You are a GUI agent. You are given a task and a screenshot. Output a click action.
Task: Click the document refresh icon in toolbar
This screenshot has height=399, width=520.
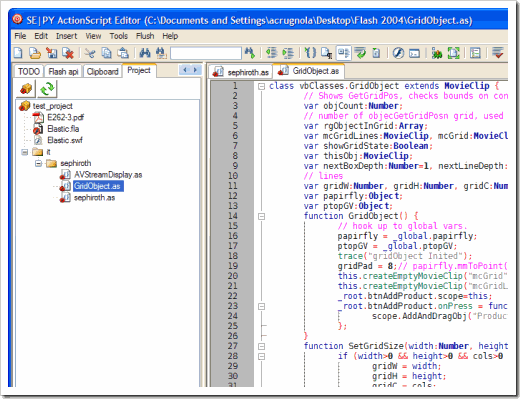[376, 53]
